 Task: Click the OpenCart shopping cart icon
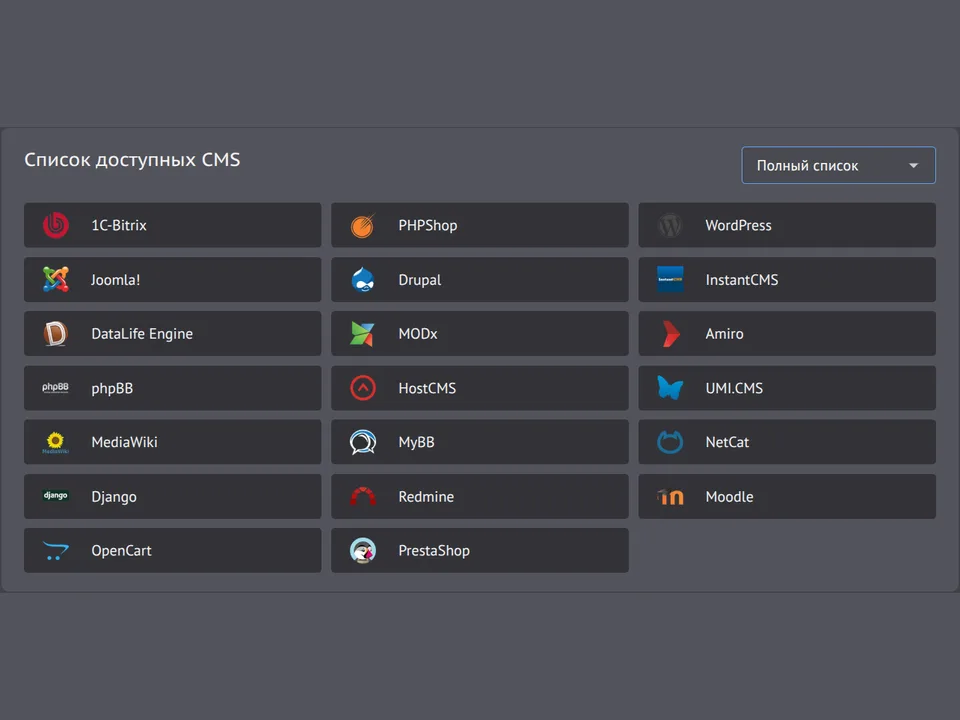(56, 551)
